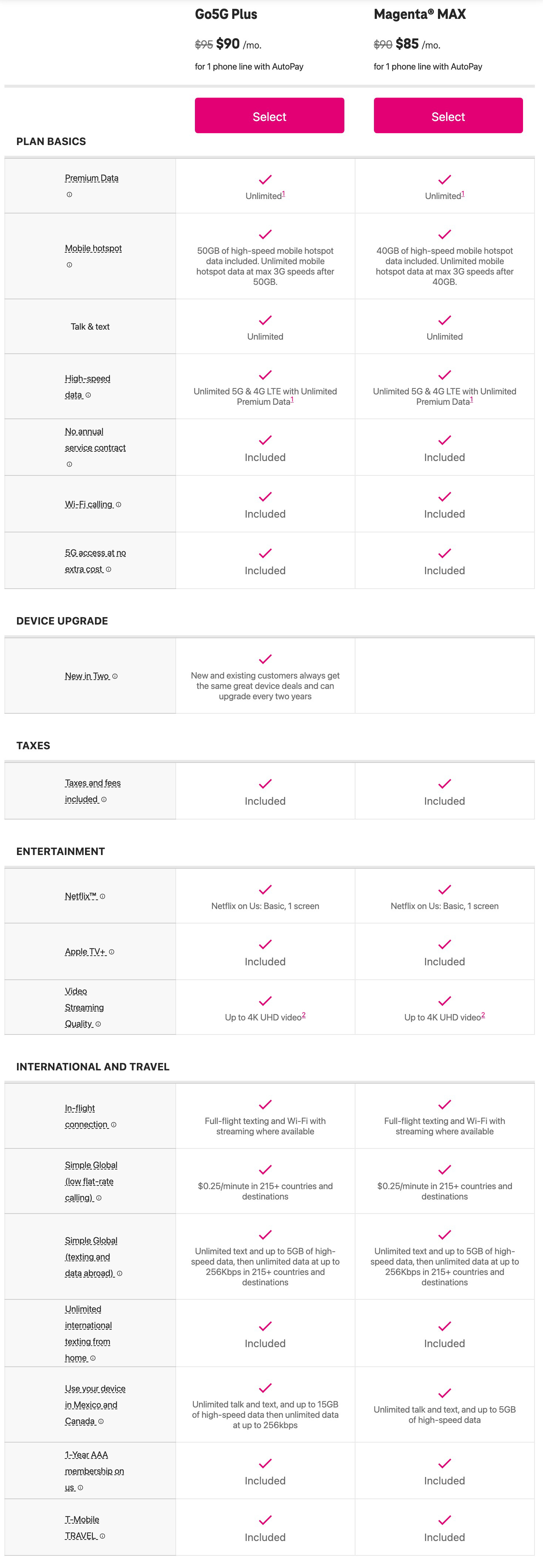
Task: Open the Mobile hotspot link
Action: [x=93, y=248]
